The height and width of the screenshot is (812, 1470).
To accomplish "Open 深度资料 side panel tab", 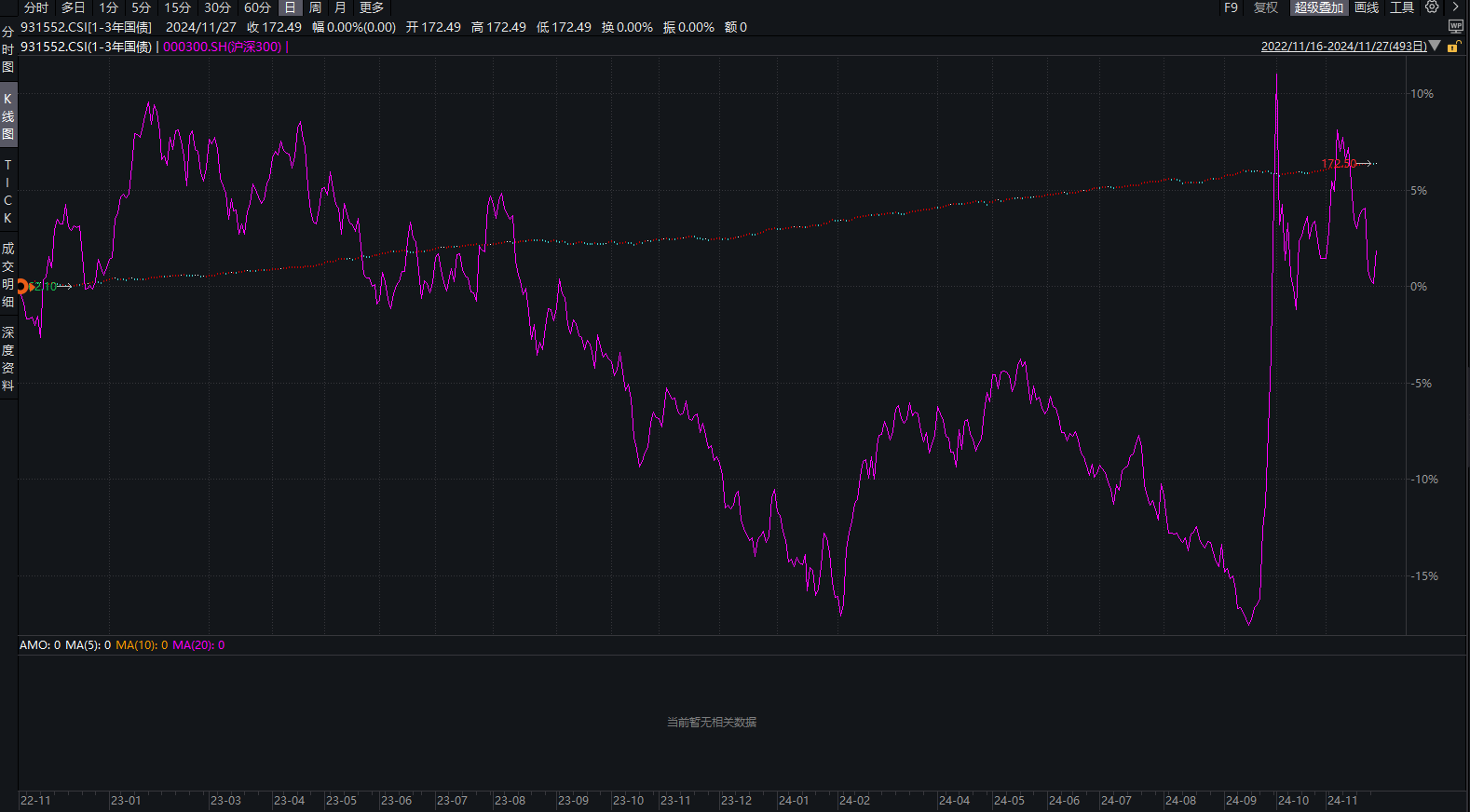I will tap(8, 359).
